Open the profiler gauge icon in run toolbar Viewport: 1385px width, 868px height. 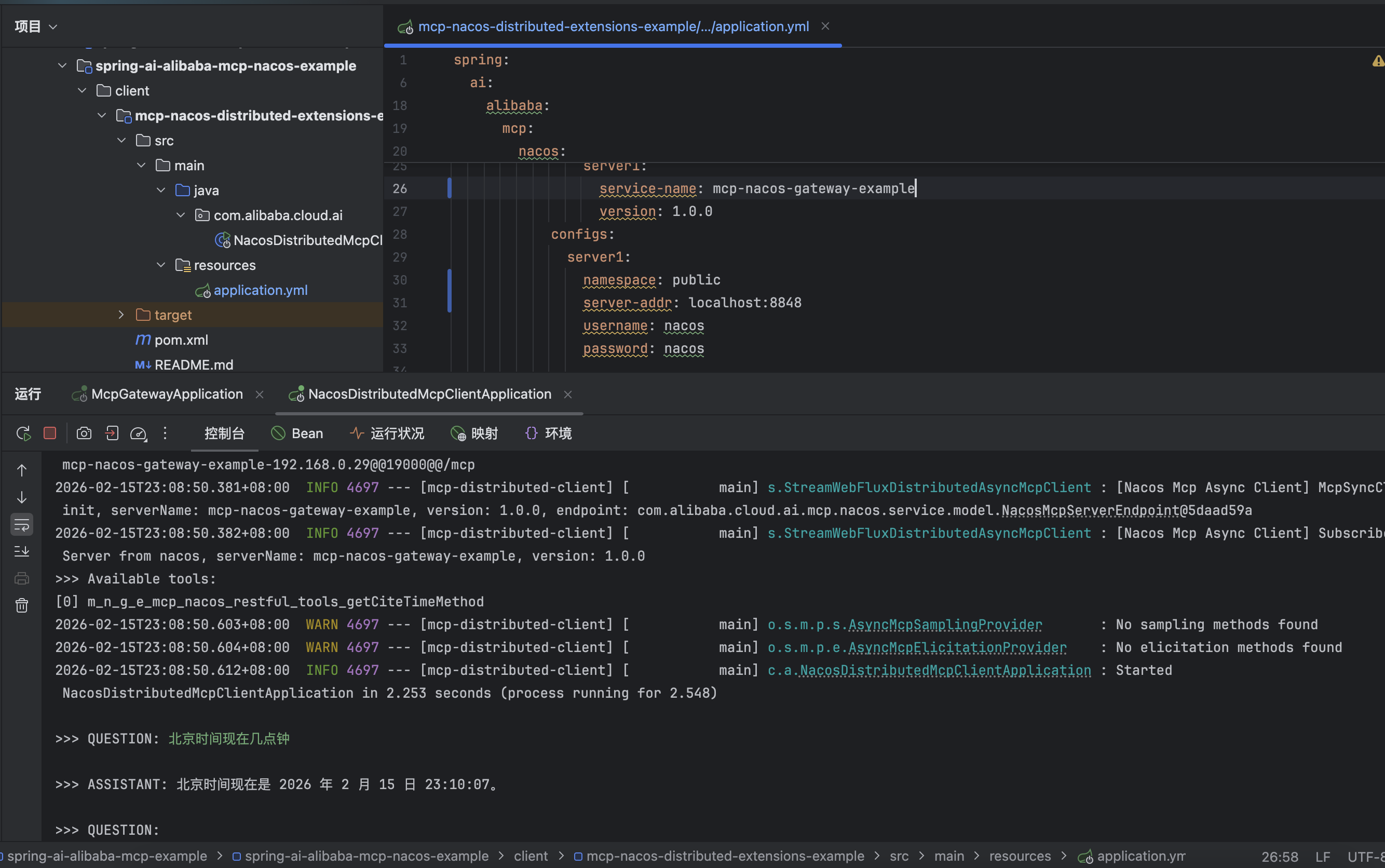(x=138, y=433)
